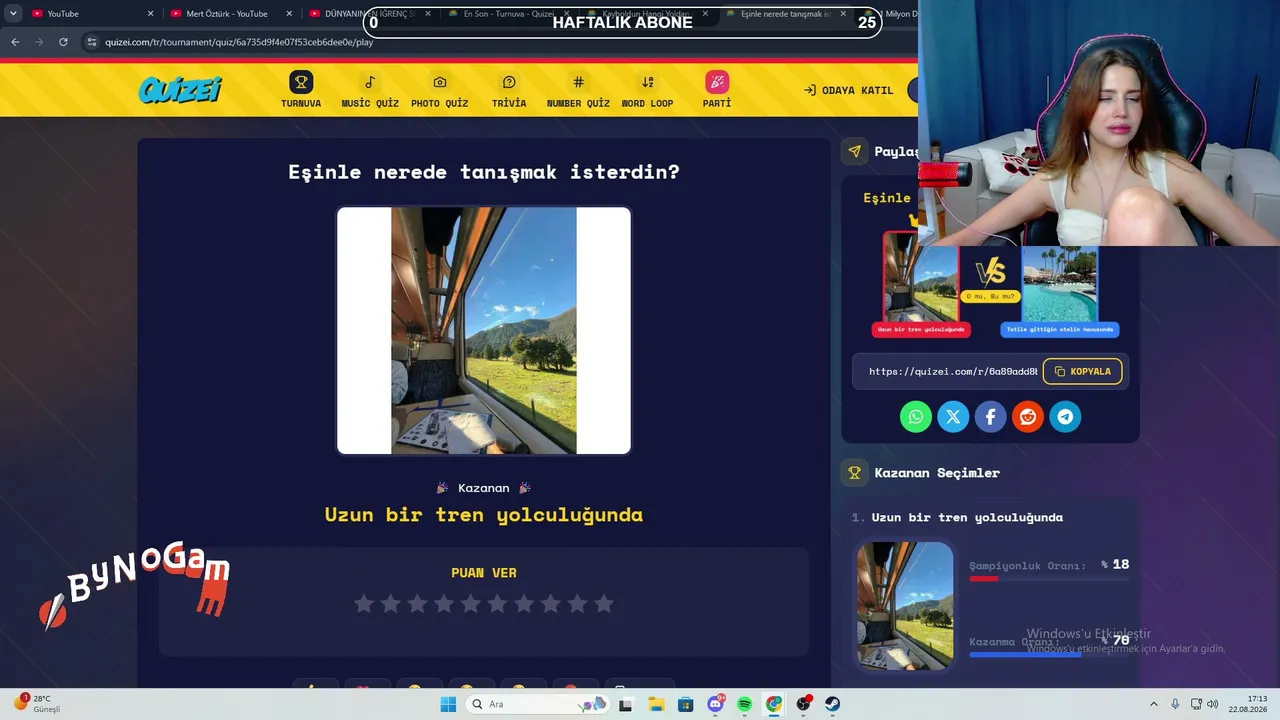Rate with the third star under PUAN VER
This screenshot has height=720, width=1280.
(x=417, y=603)
